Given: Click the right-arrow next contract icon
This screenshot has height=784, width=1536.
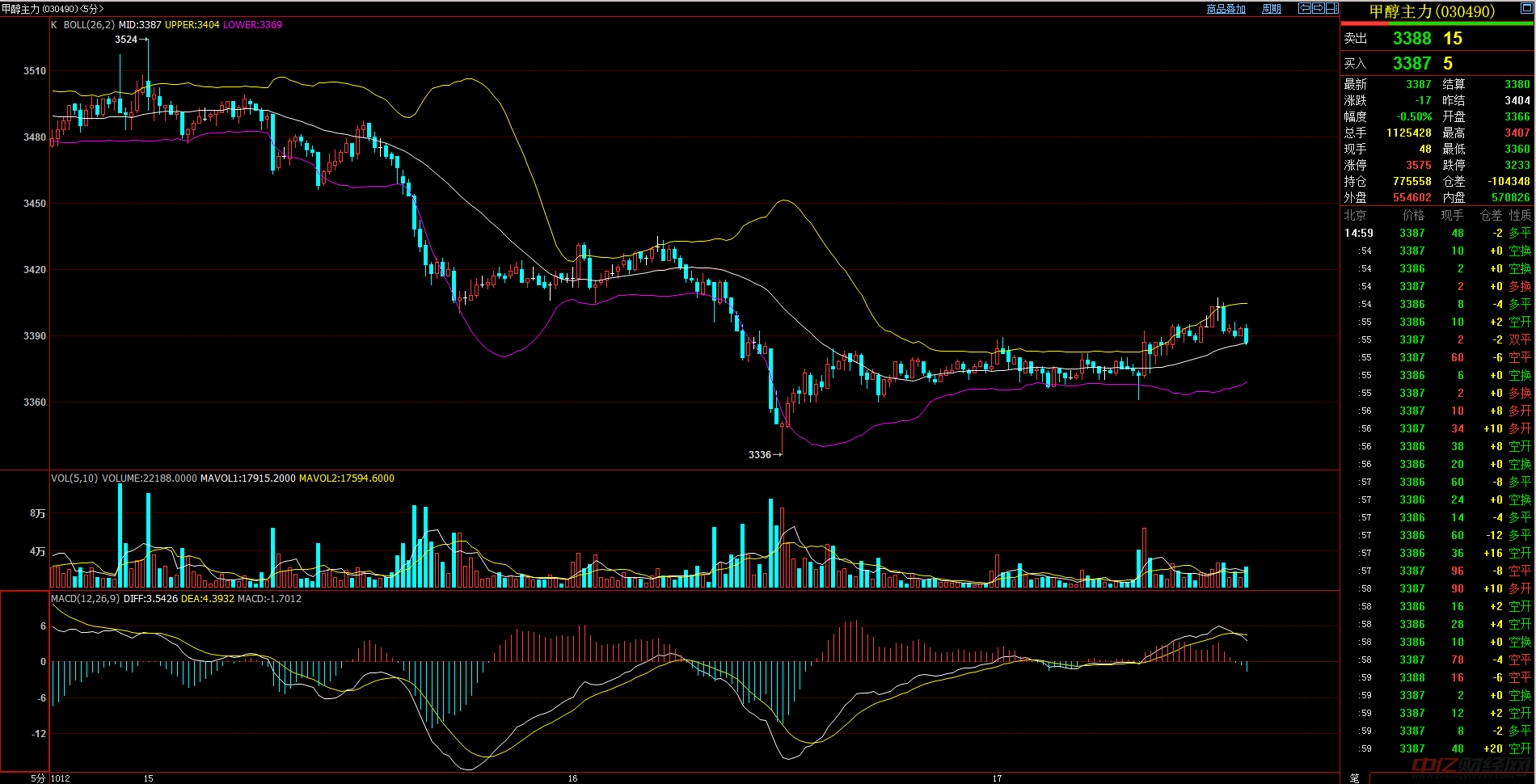Looking at the screenshot, I should (x=1318, y=8).
